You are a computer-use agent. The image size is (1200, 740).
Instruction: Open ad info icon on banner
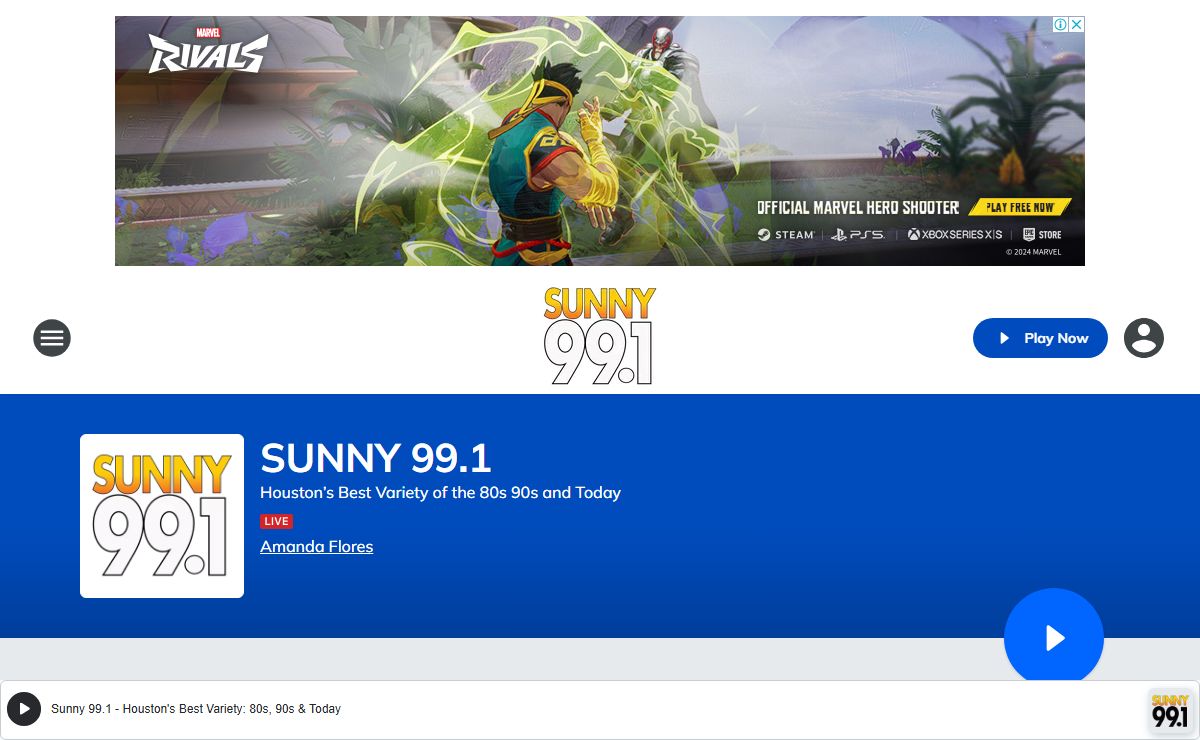[1061, 24]
